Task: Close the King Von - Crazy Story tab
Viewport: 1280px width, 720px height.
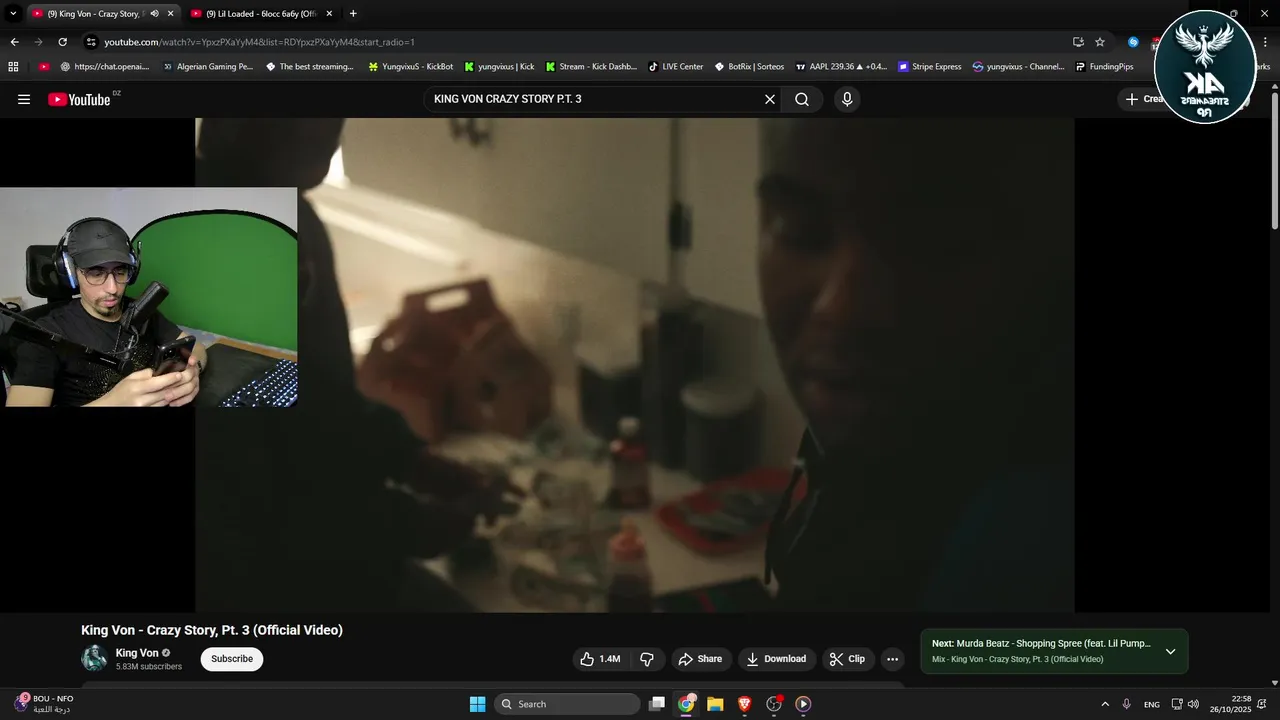Action: 170,14
